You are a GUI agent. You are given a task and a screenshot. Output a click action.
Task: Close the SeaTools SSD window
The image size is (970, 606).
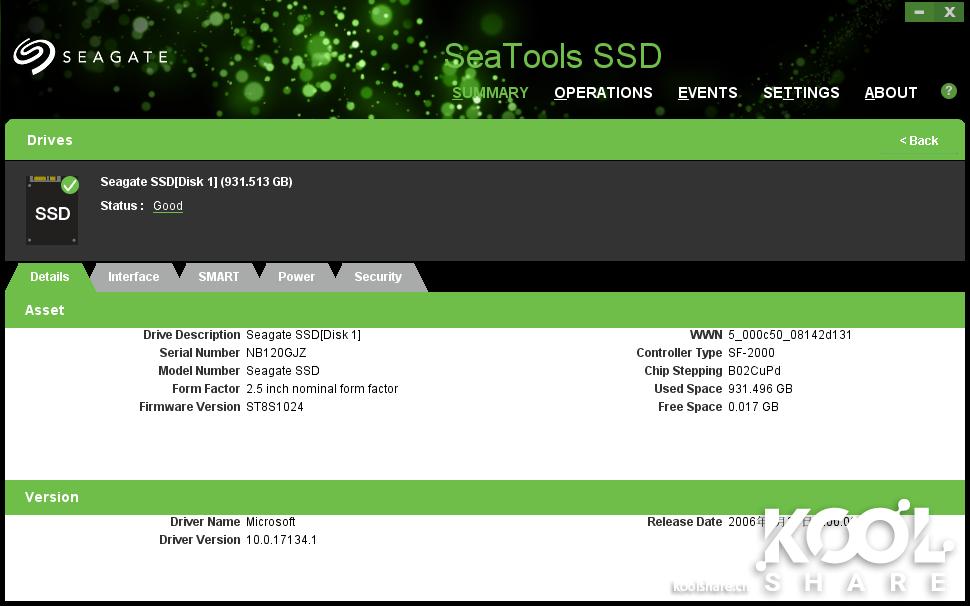tap(950, 12)
